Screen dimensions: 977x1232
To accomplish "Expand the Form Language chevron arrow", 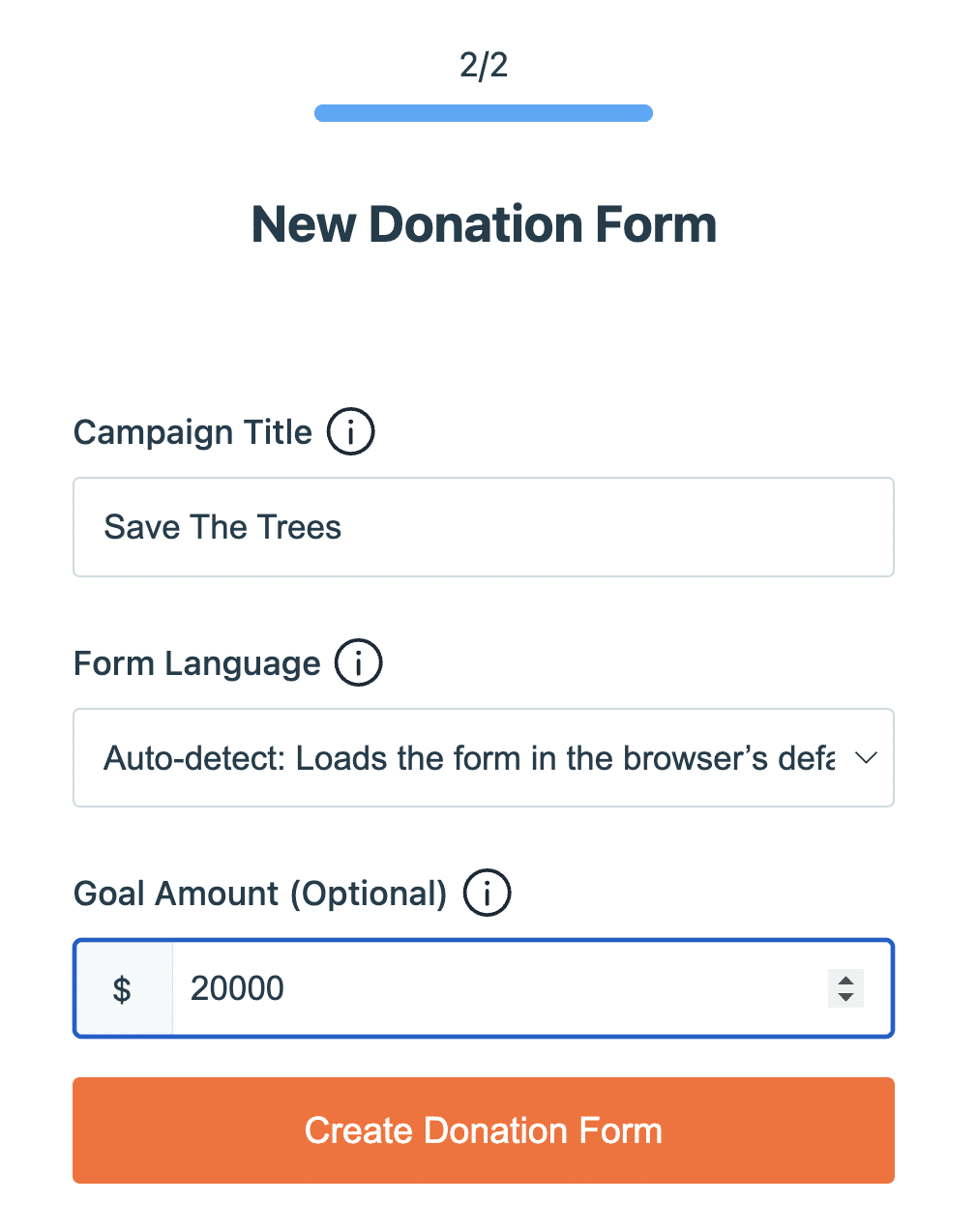I will pyautogui.click(x=866, y=758).
